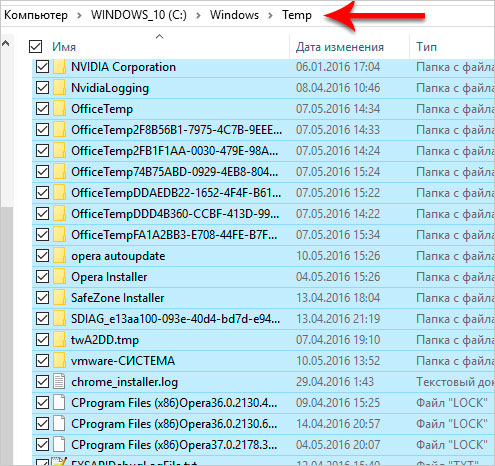This screenshot has width=495, height=466.
Task: Click the chrome_installer.log text file icon
Action: [59, 382]
